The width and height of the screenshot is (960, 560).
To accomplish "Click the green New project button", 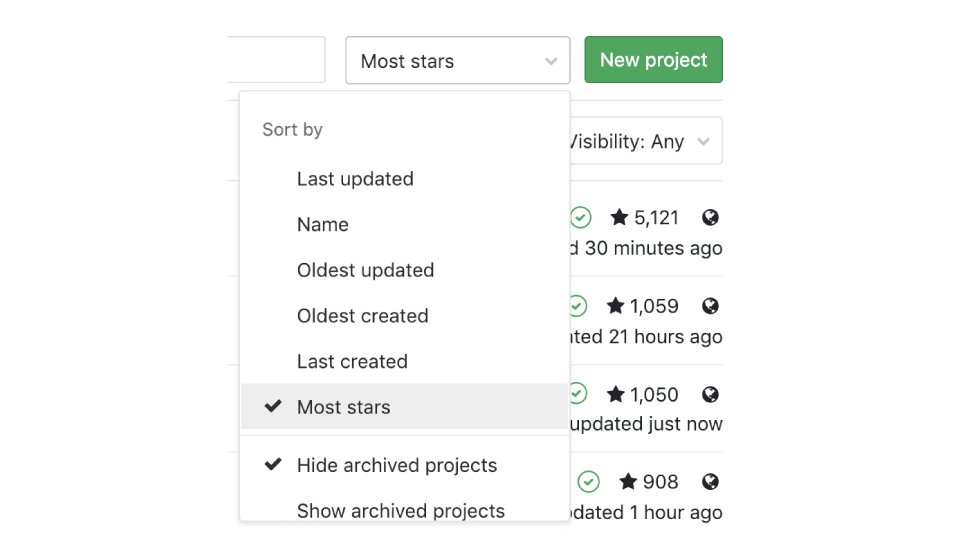I will 653,59.
